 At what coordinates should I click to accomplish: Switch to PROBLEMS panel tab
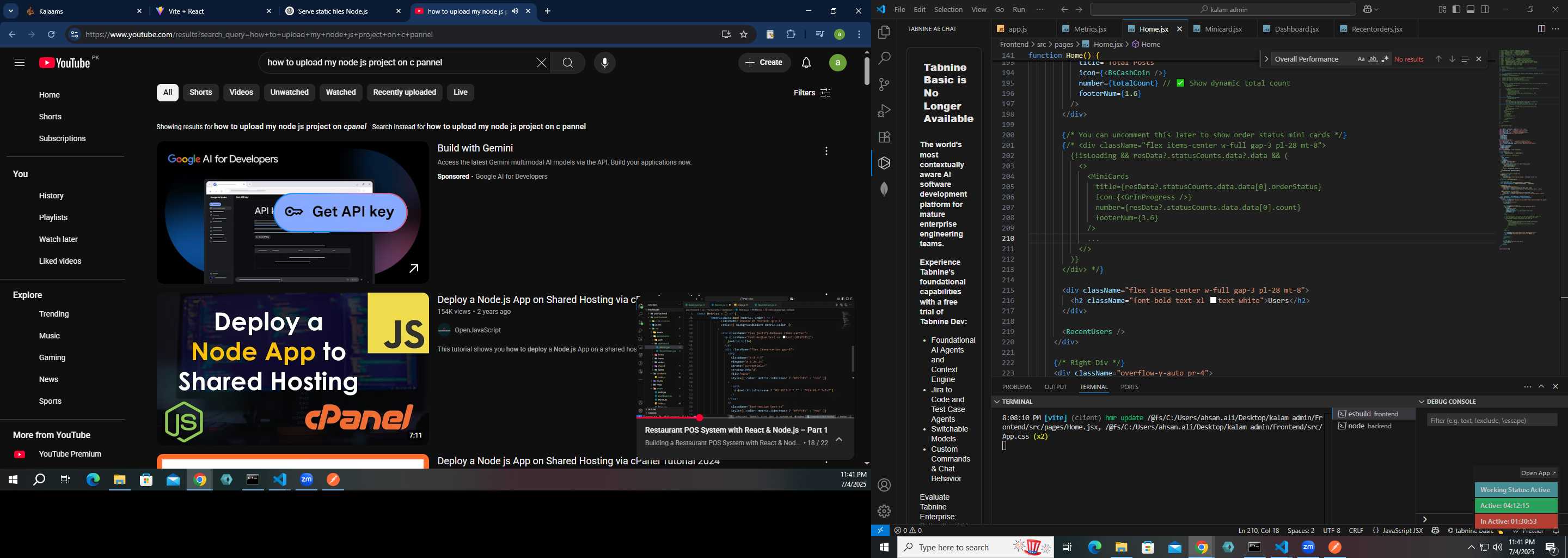click(1016, 387)
